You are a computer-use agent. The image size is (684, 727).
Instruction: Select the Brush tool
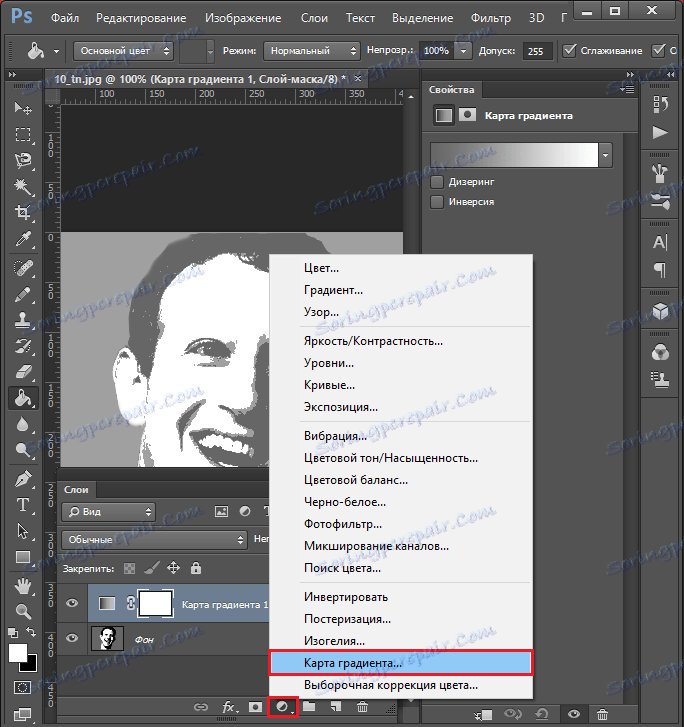[22, 294]
